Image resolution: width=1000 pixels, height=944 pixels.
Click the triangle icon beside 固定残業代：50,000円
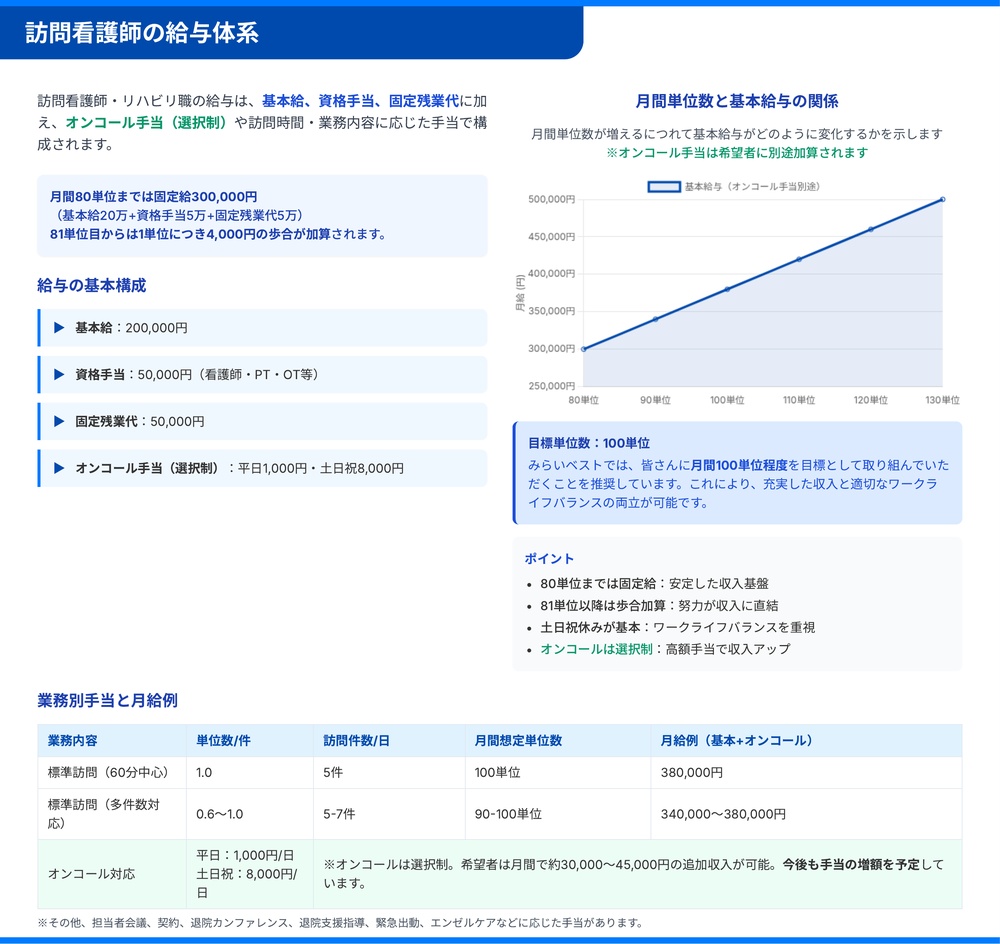59,422
